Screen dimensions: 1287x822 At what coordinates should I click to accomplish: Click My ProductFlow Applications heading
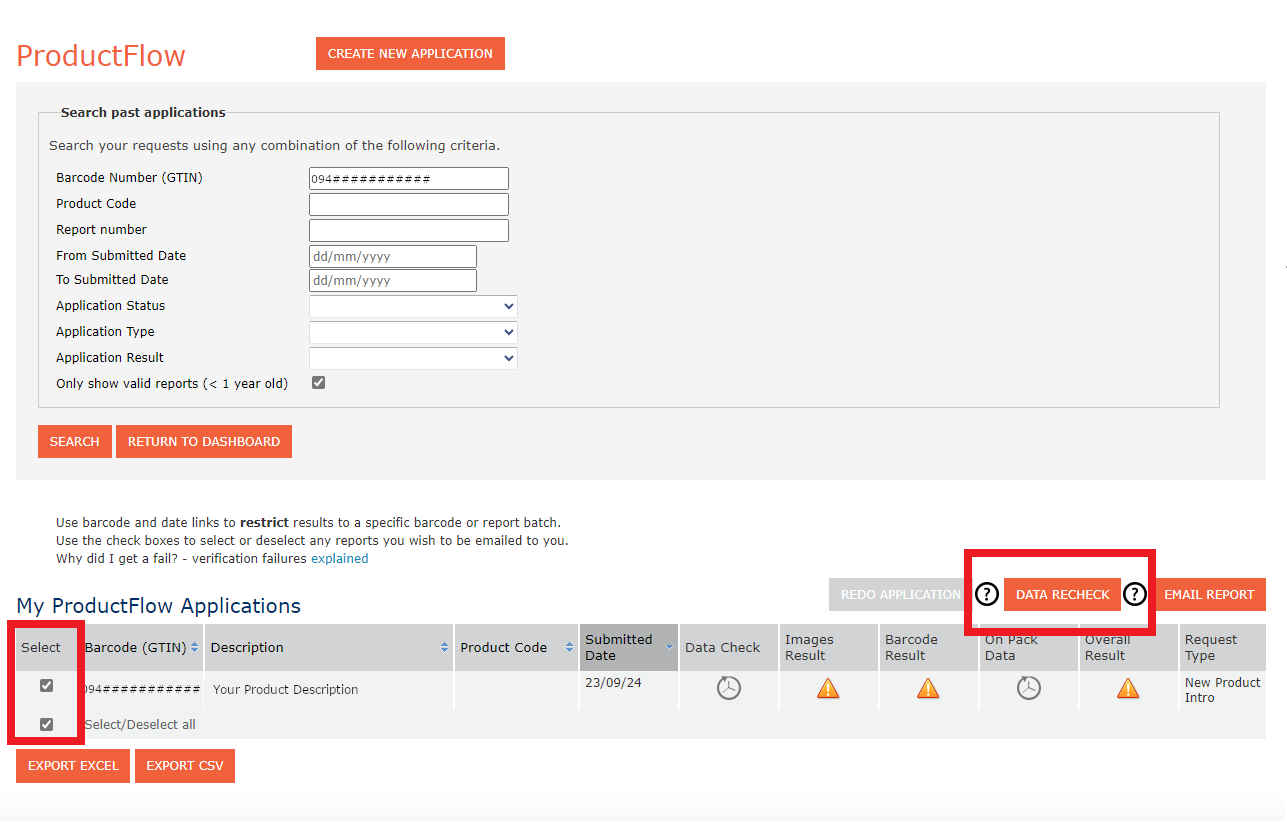159,606
